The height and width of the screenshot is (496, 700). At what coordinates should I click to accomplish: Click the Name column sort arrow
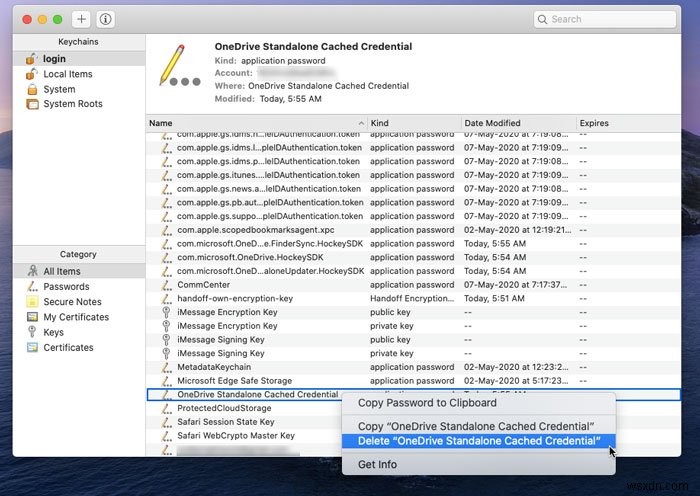point(361,123)
